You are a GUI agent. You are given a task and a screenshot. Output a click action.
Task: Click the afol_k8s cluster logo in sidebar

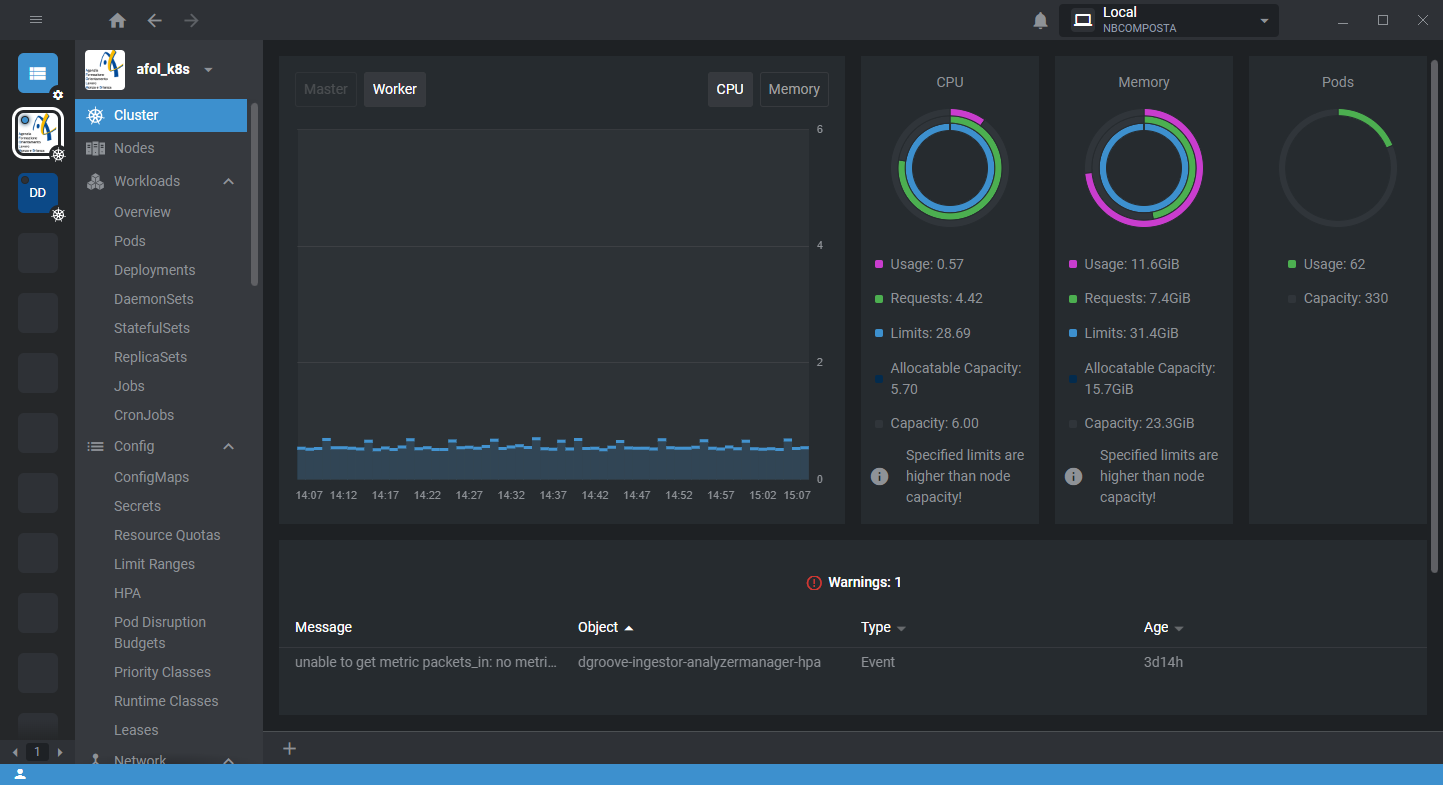click(105, 70)
